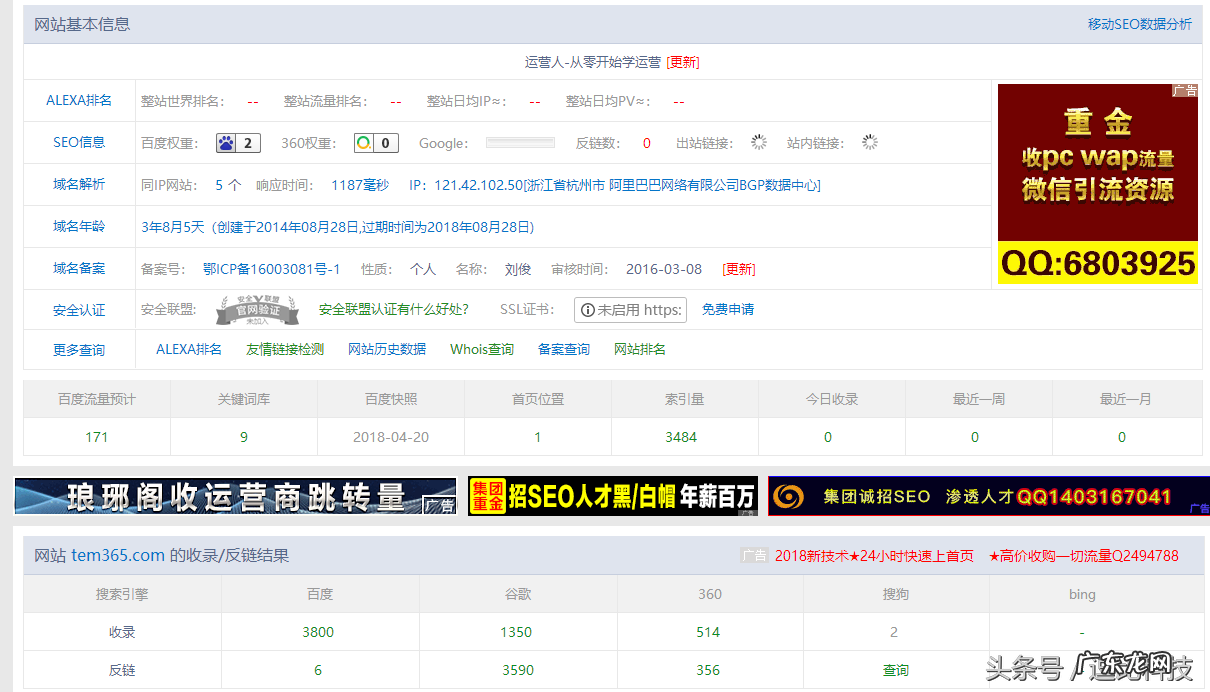Image resolution: width=1210 pixels, height=692 pixels.
Task: Click the 站内链接 loading spinner
Action: coord(868,142)
